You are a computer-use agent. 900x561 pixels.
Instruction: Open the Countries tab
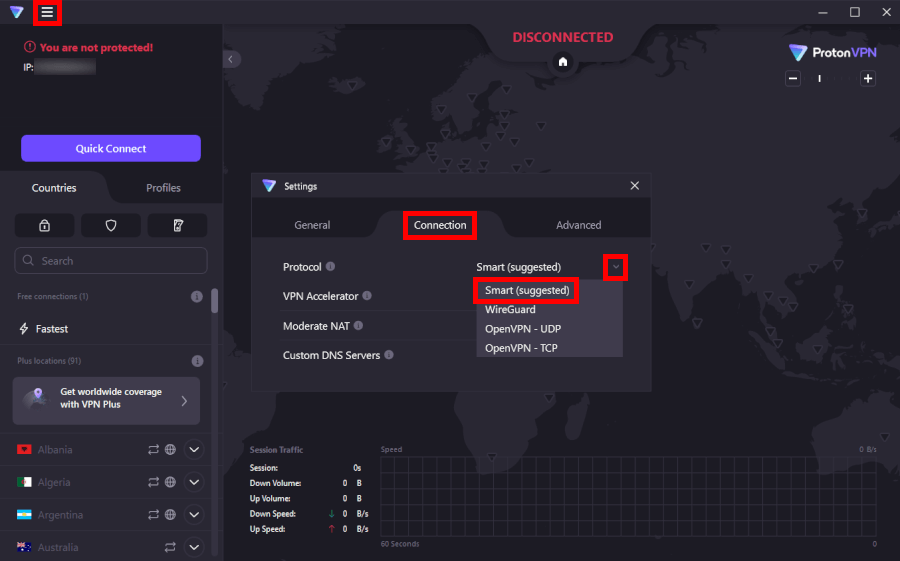click(54, 188)
